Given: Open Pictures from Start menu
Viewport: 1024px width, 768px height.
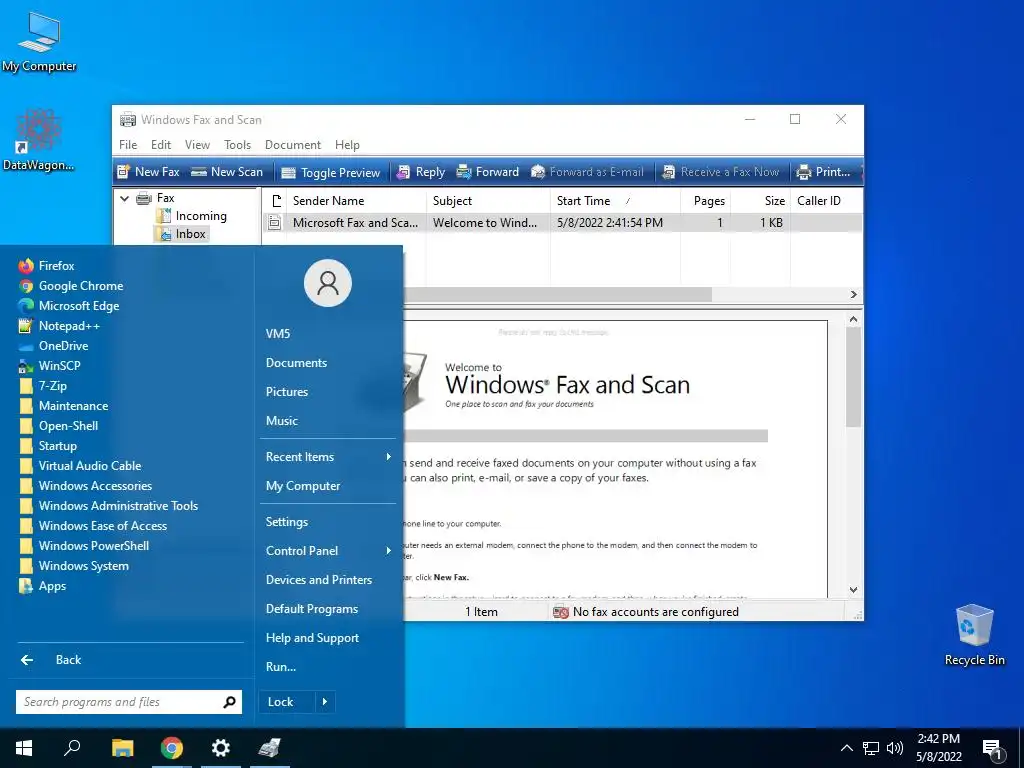Looking at the screenshot, I should tap(287, 392).
